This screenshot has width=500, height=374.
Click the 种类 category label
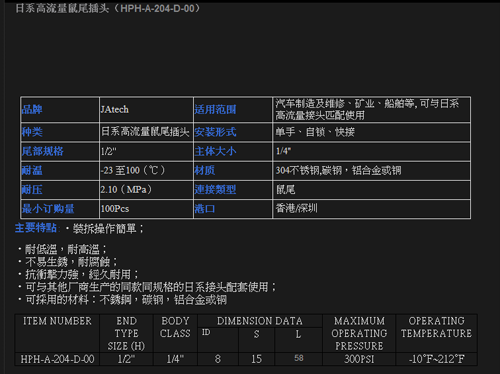pyautogui.click(x=32, y=132)
